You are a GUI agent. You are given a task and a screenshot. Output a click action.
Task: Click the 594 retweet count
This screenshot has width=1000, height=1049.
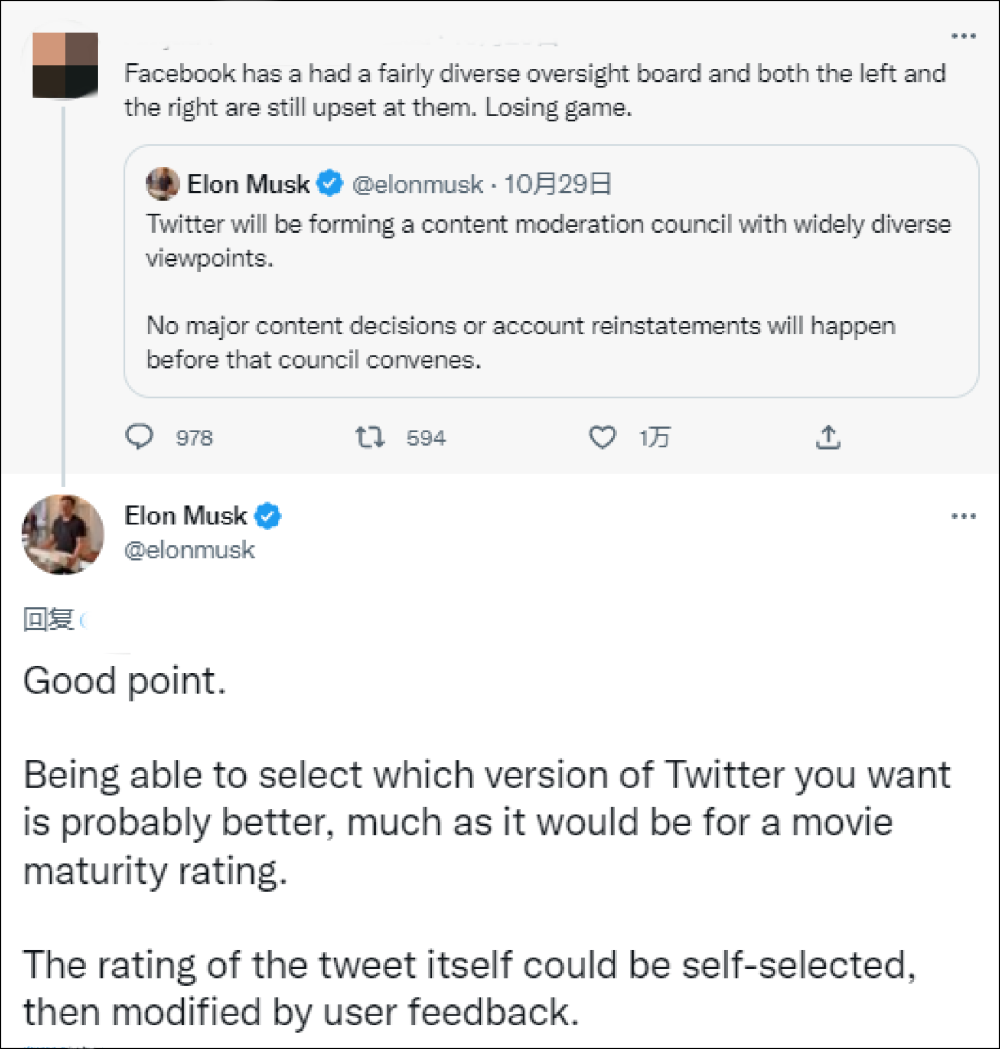click(x=426, y=438)
